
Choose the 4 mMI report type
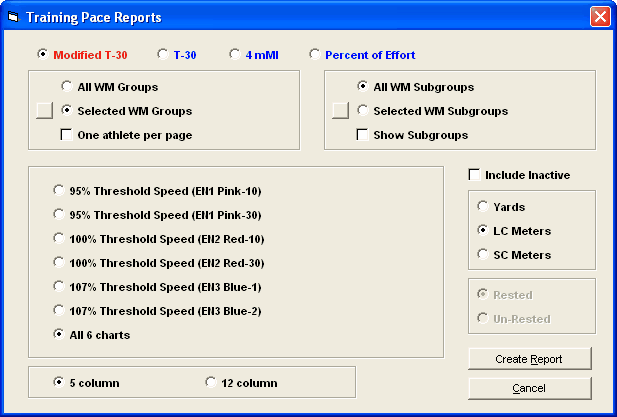tap(235, 55)
